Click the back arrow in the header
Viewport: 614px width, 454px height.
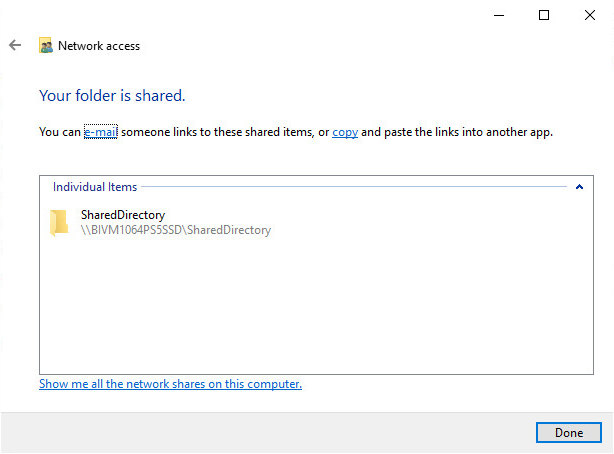[x=14, y=45]
